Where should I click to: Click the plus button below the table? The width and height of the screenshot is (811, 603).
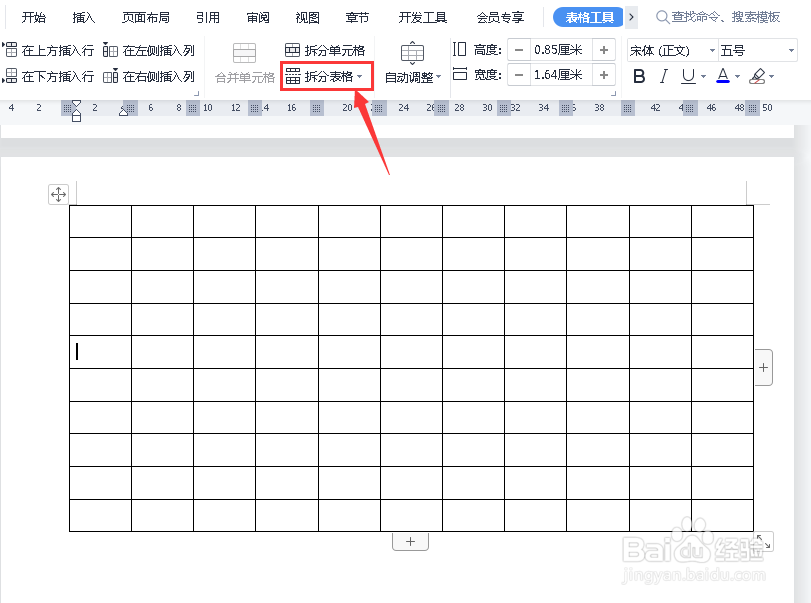pos(410,540)
